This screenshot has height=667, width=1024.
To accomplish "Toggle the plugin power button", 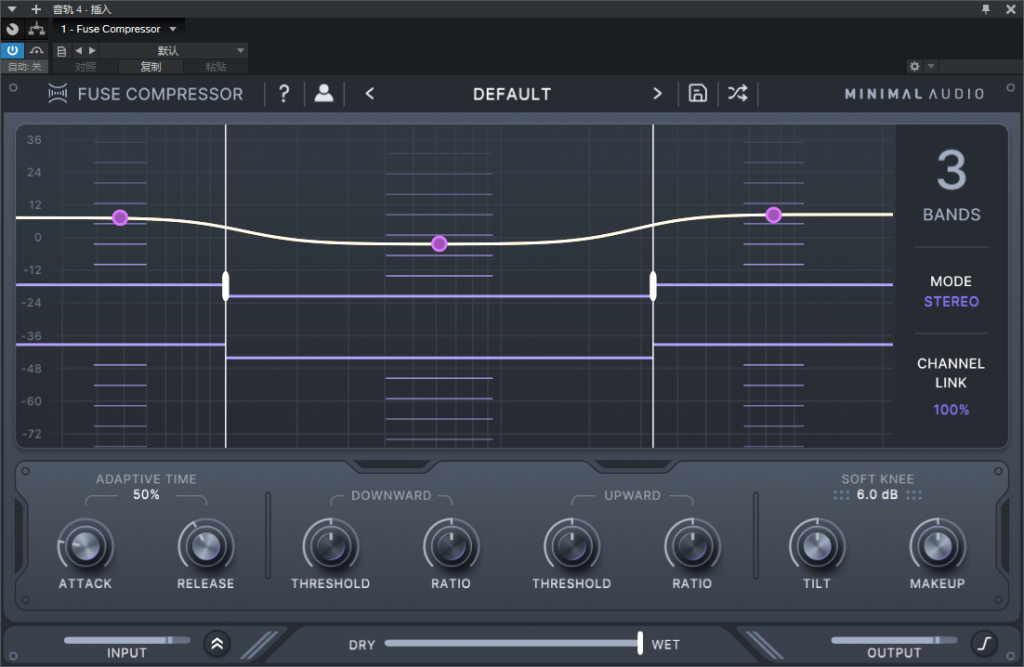I will pyautogui.click(x=12, y=50).
